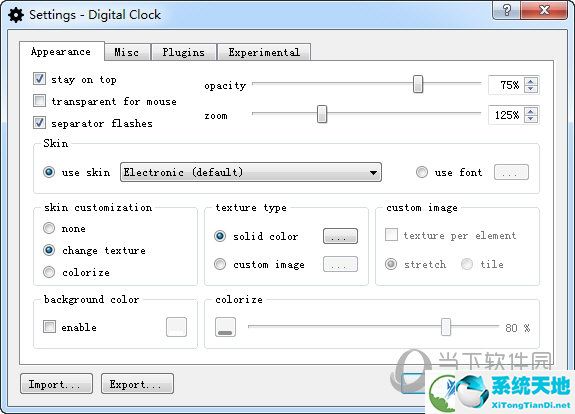The image size is (575, 414).
Task: Uncheck separator flashes option
Action: [x=39, y=122]
